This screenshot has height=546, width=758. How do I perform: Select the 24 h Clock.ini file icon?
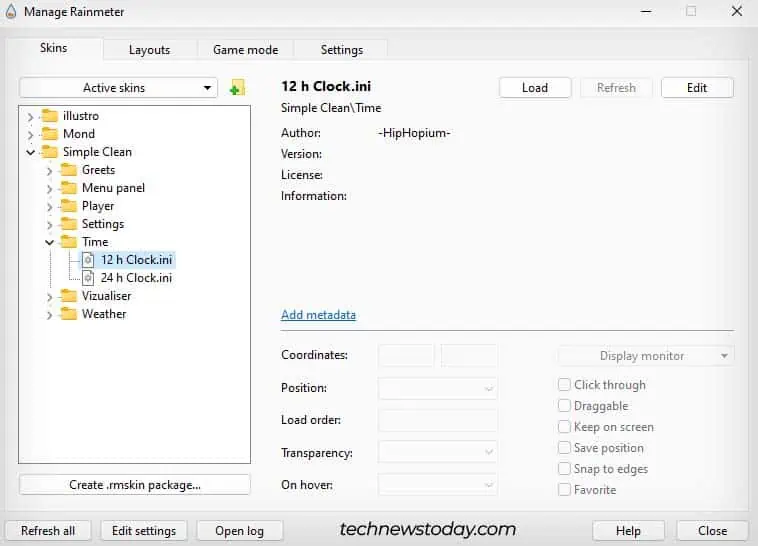[88, 278]
